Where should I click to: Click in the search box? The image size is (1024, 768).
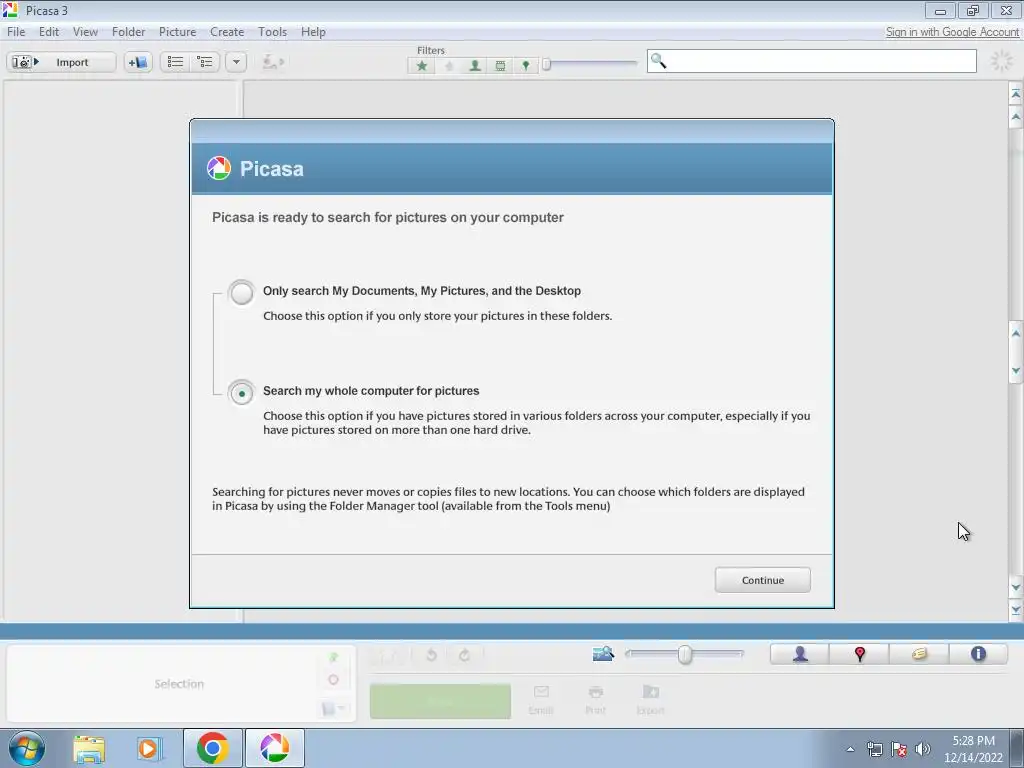coord(811,61)
